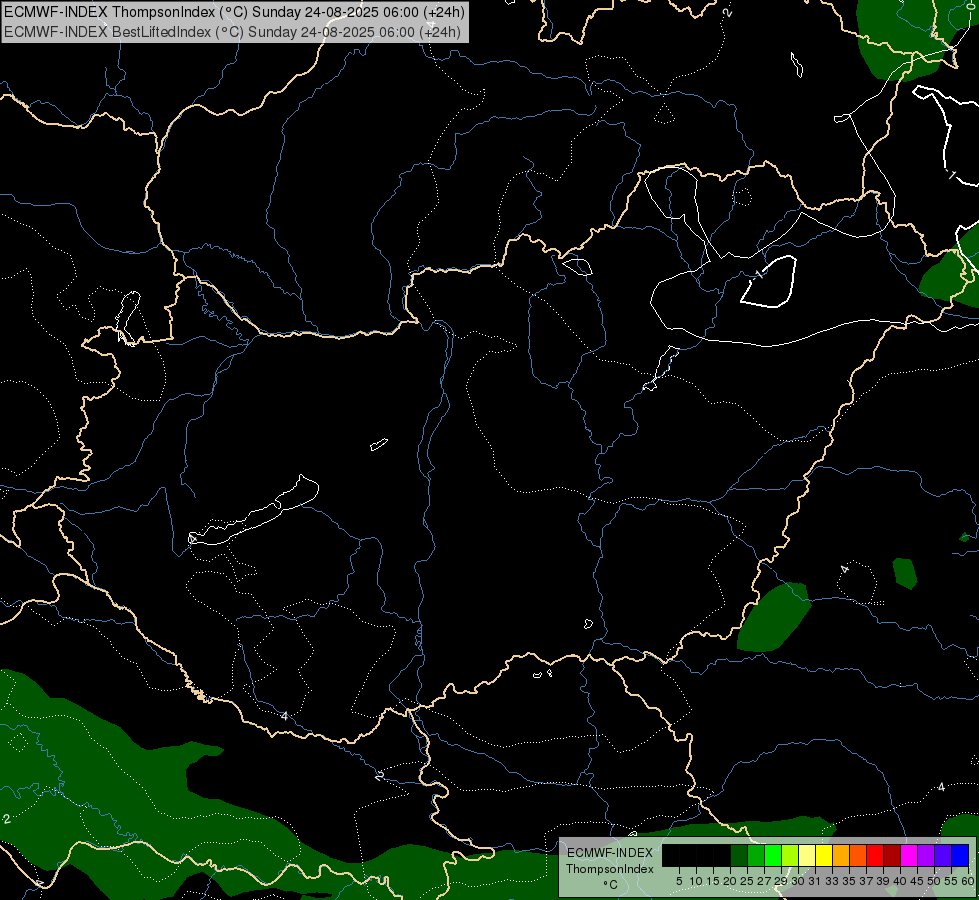Select the bright red 37–39 legend swatch

pos(875,855)
